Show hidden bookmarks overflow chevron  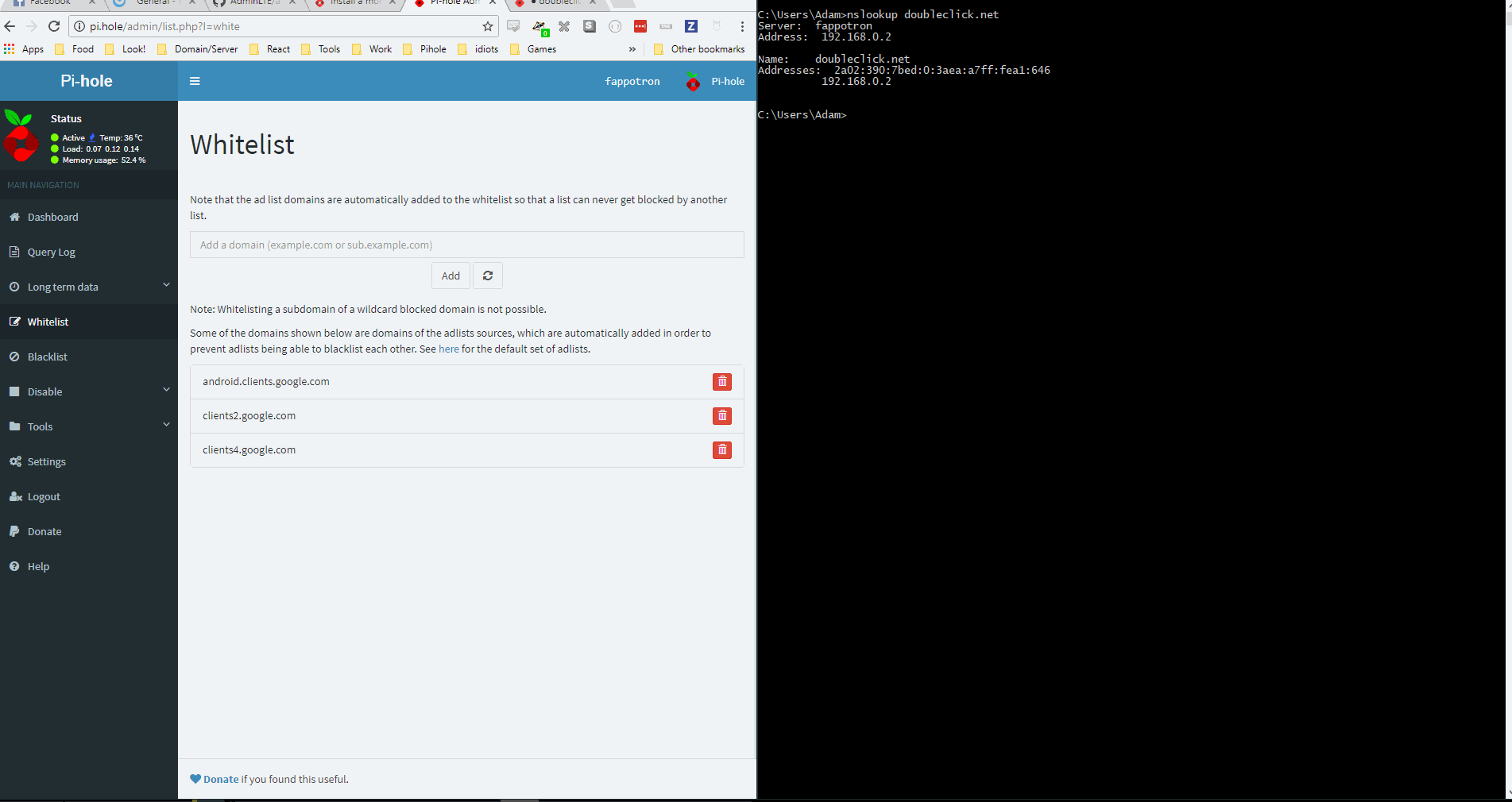(x=632, y=49)
